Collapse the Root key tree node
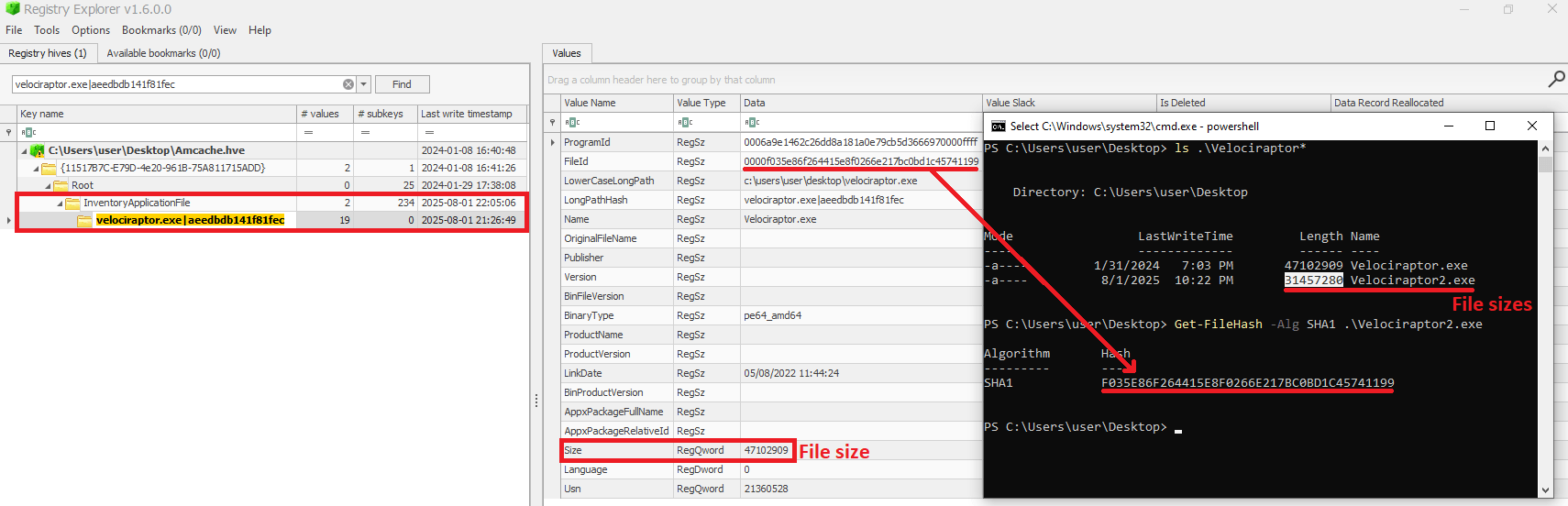This screenshot has width=1568, height=506. point(48,185)
